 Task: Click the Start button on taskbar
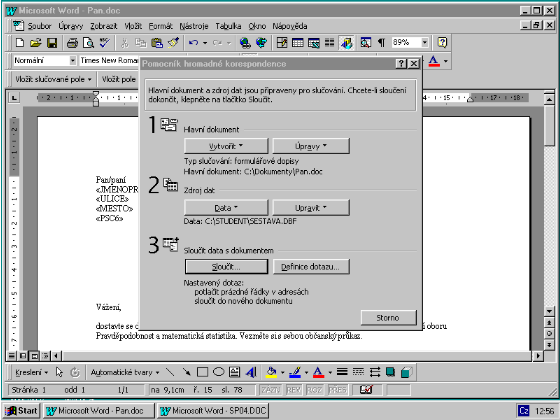coord(21,411)
